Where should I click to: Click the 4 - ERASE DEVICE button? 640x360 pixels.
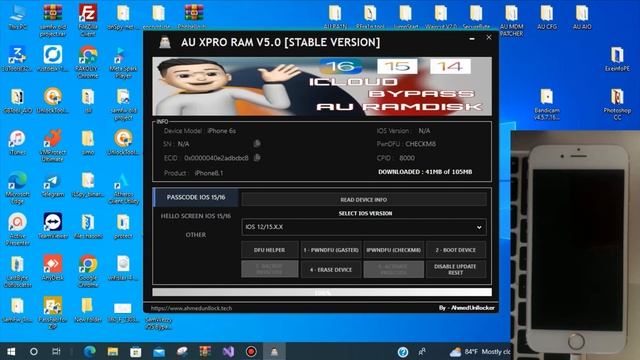pyautogui.click(x=331, y=269)
